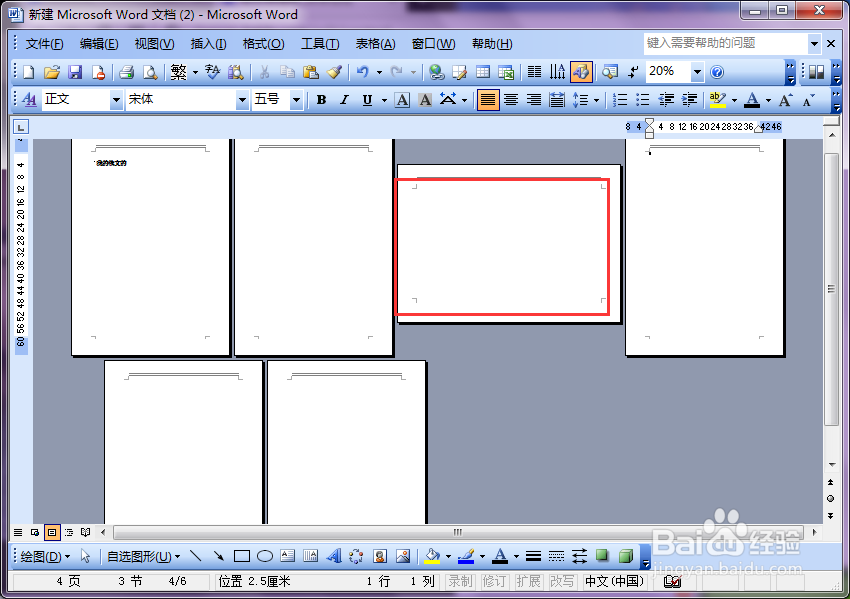Image resolution: width=850 pixels, height=599 pixels.
Task: Click the drawing fill color bucket
Action: [x=432, y=556]
